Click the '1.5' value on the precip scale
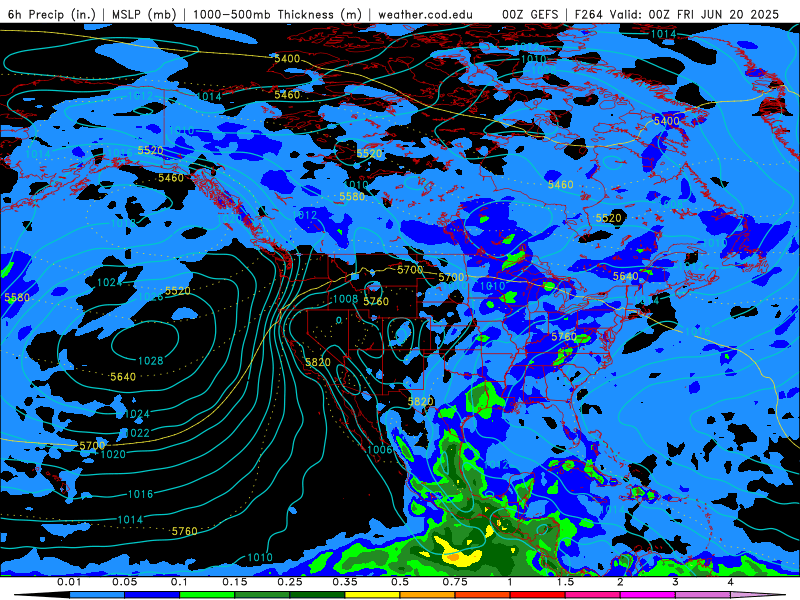 coord(565,582)
